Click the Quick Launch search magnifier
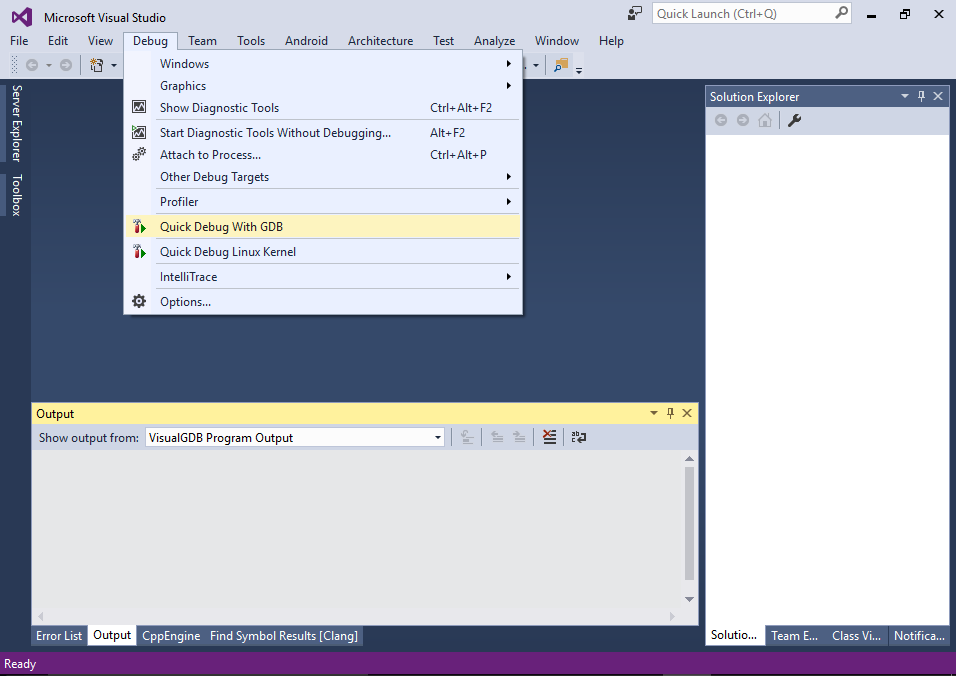Viewport: 956px width, 676px height. [x=841, y=13]
